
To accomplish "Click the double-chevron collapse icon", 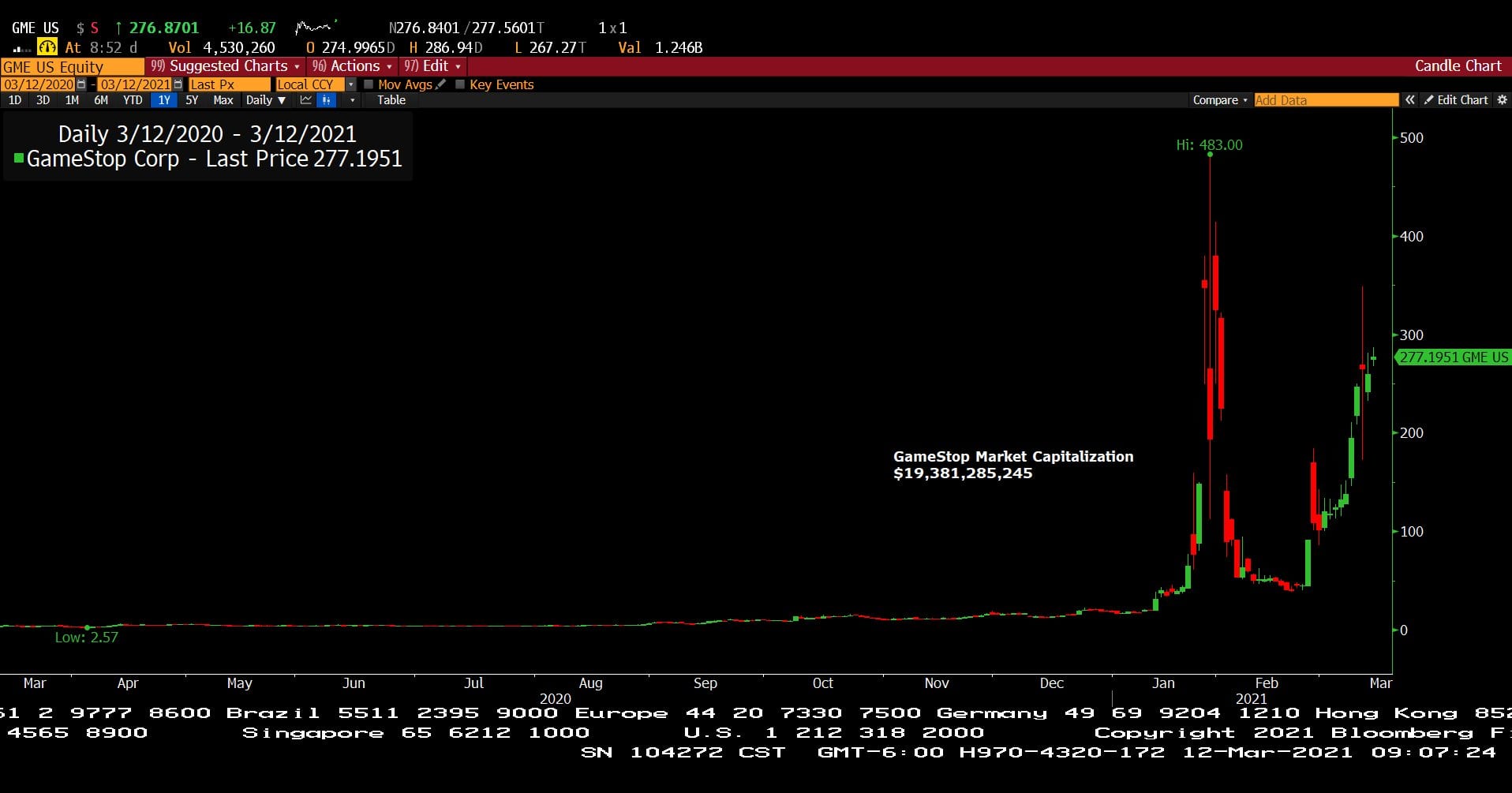I will (1409, 100).
